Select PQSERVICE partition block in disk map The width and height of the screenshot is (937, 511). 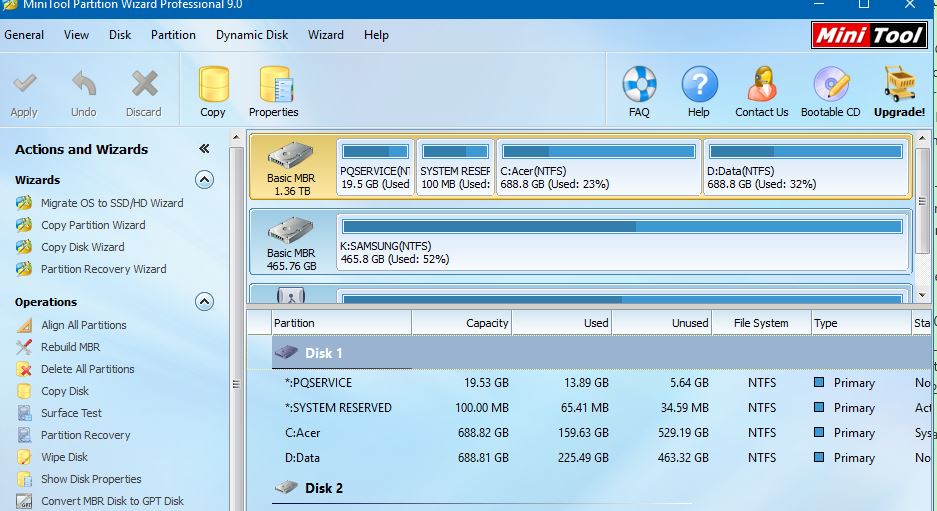pyautogui.click(x=375, y=167)
